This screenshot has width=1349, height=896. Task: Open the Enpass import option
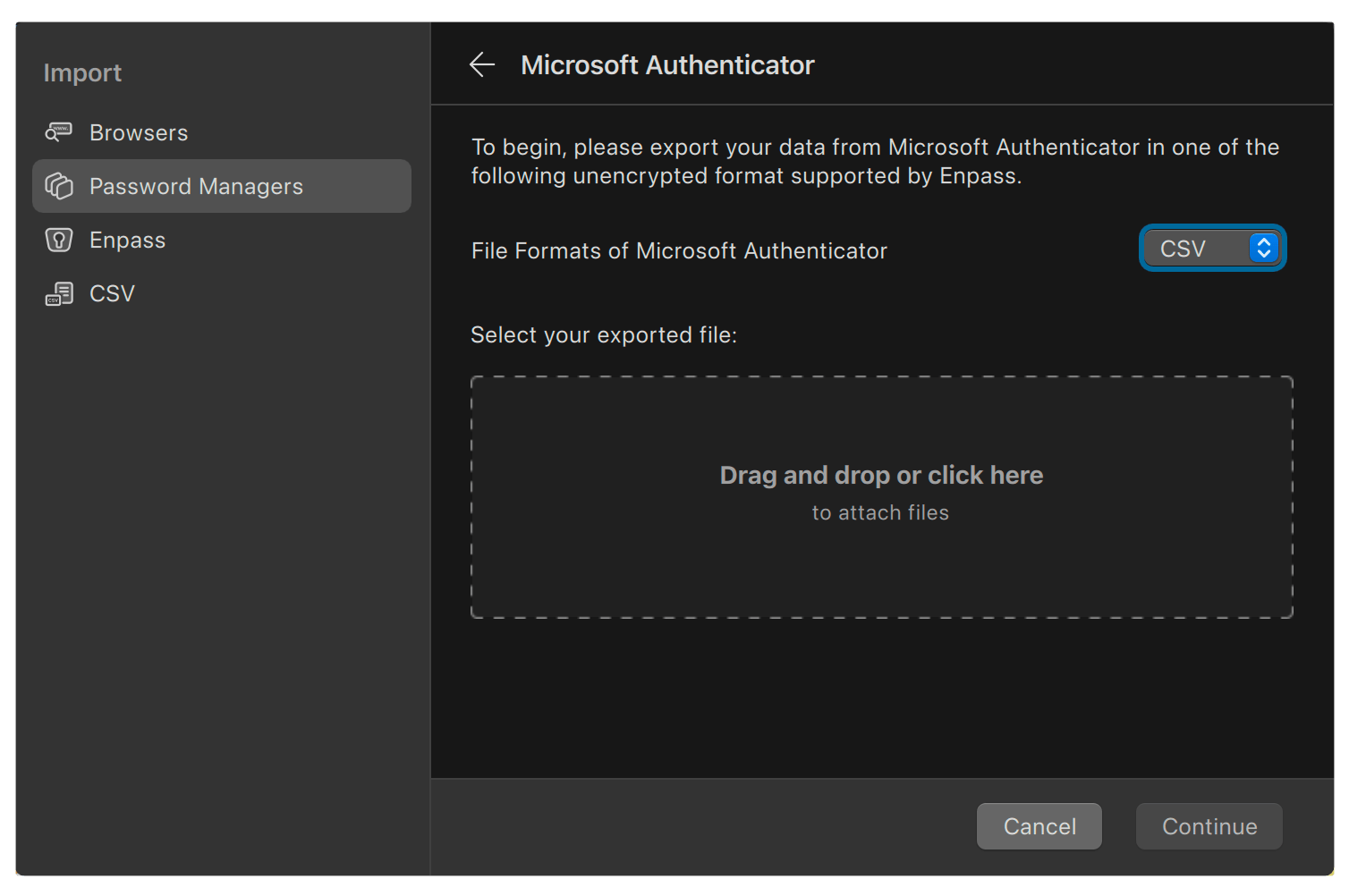(222, 240)
